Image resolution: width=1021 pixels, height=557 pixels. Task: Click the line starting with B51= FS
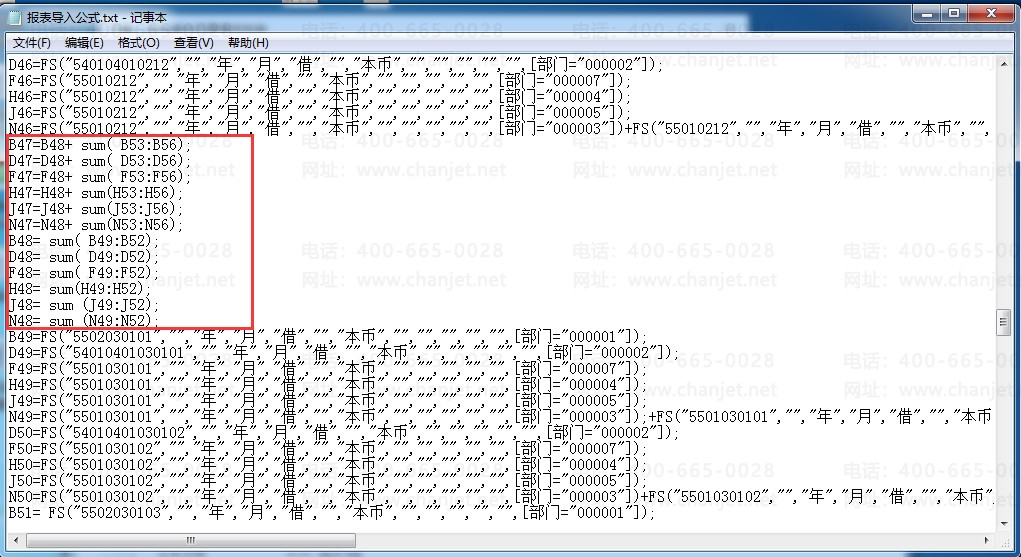coord(331,513)
